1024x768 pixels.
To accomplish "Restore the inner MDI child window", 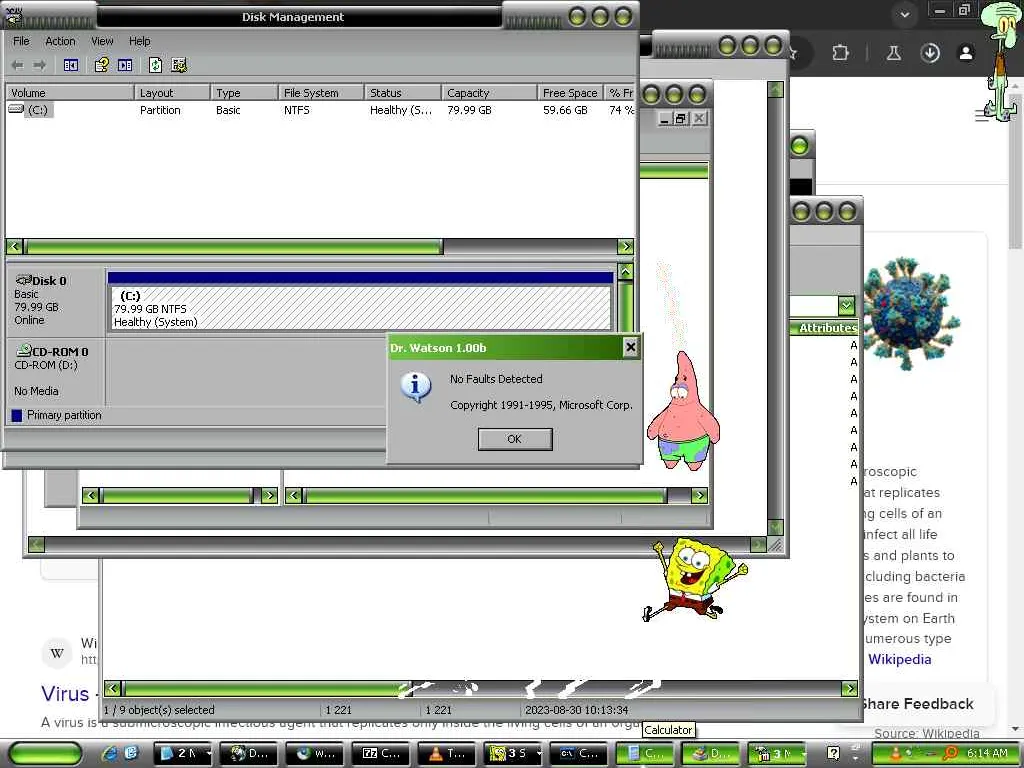I will [x=680, y=118].
